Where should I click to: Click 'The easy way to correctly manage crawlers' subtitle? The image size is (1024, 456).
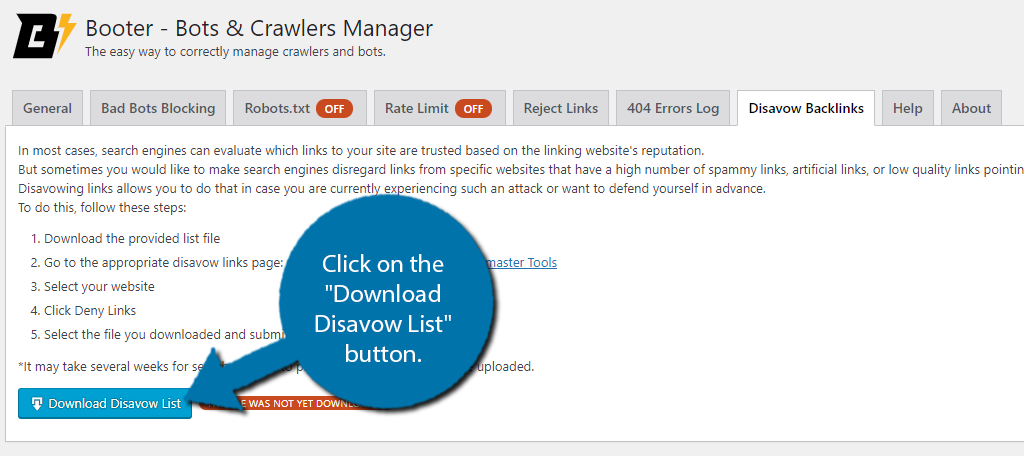pos(236,51)
